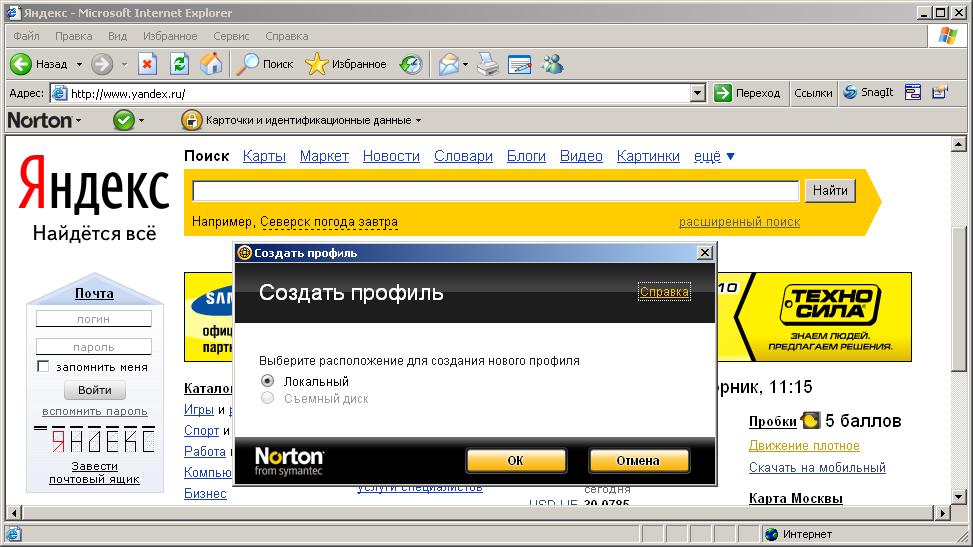
Task: Click Отмена in the dialog
Action: point(638,461)
